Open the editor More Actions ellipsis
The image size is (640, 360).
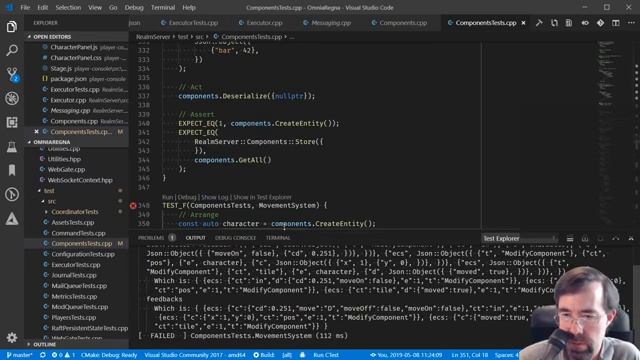coord(631,23)
